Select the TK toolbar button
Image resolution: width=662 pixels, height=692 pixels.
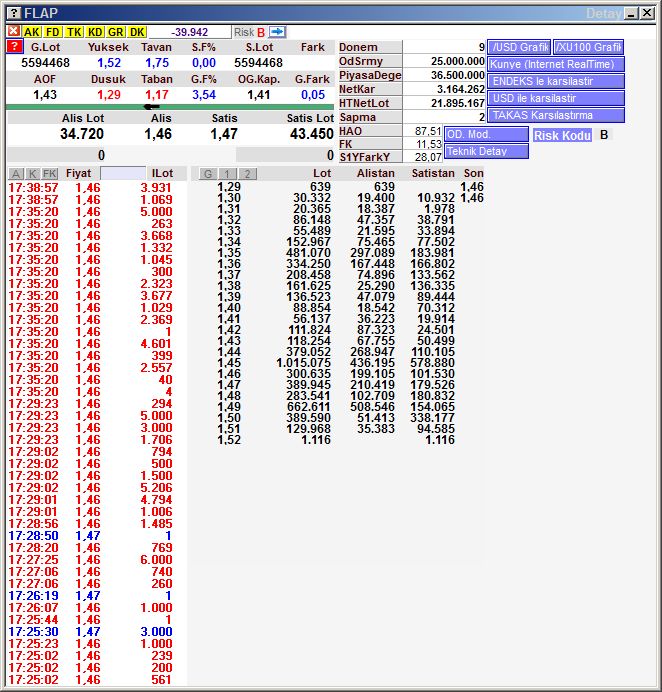(74, 32)
